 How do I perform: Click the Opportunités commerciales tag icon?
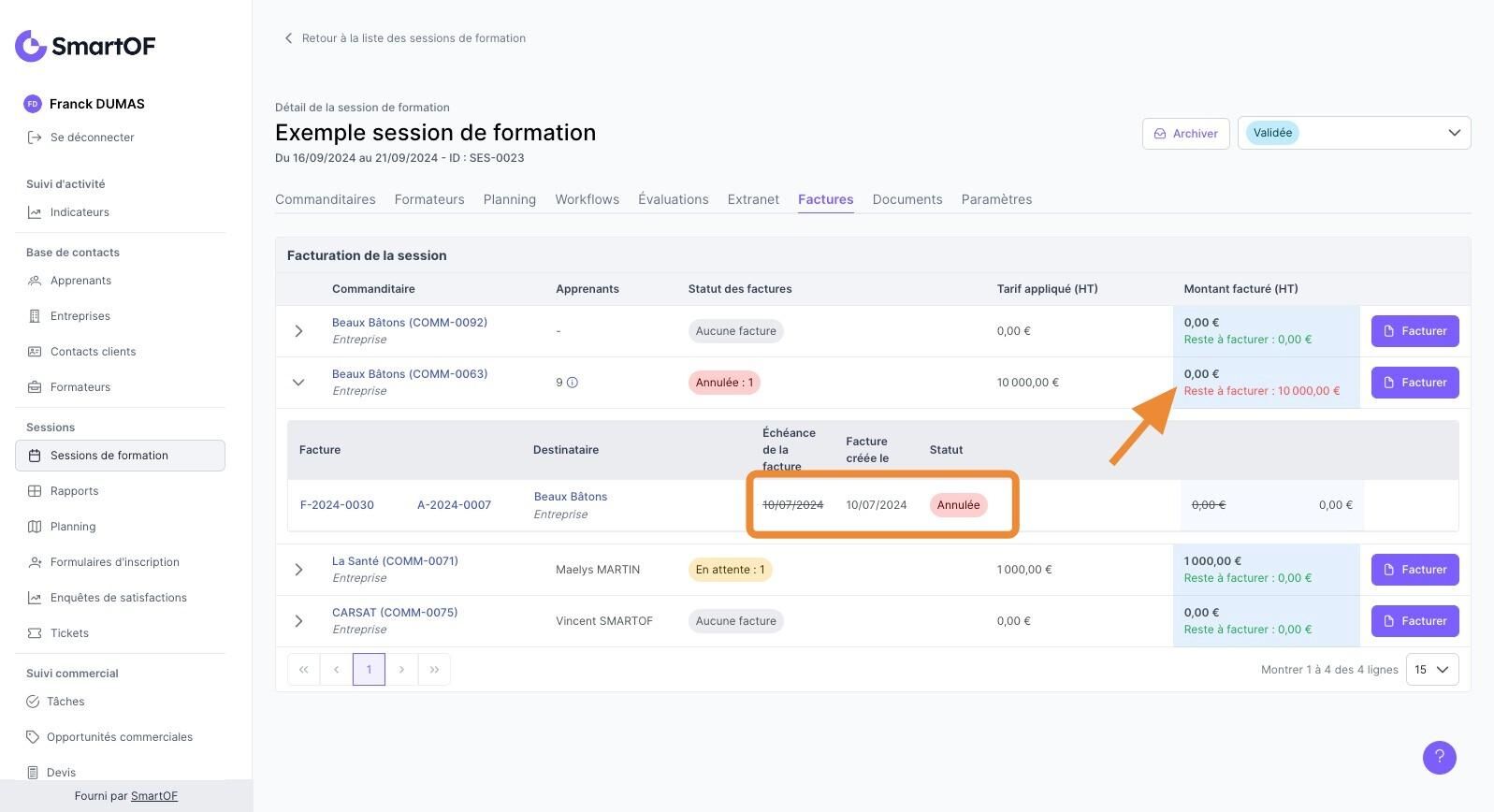click(33, 737)
